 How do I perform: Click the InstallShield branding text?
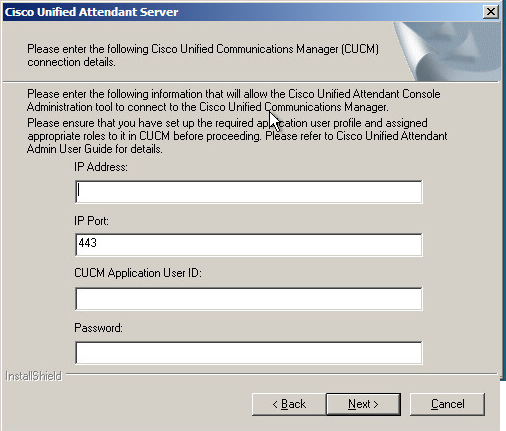33,376
